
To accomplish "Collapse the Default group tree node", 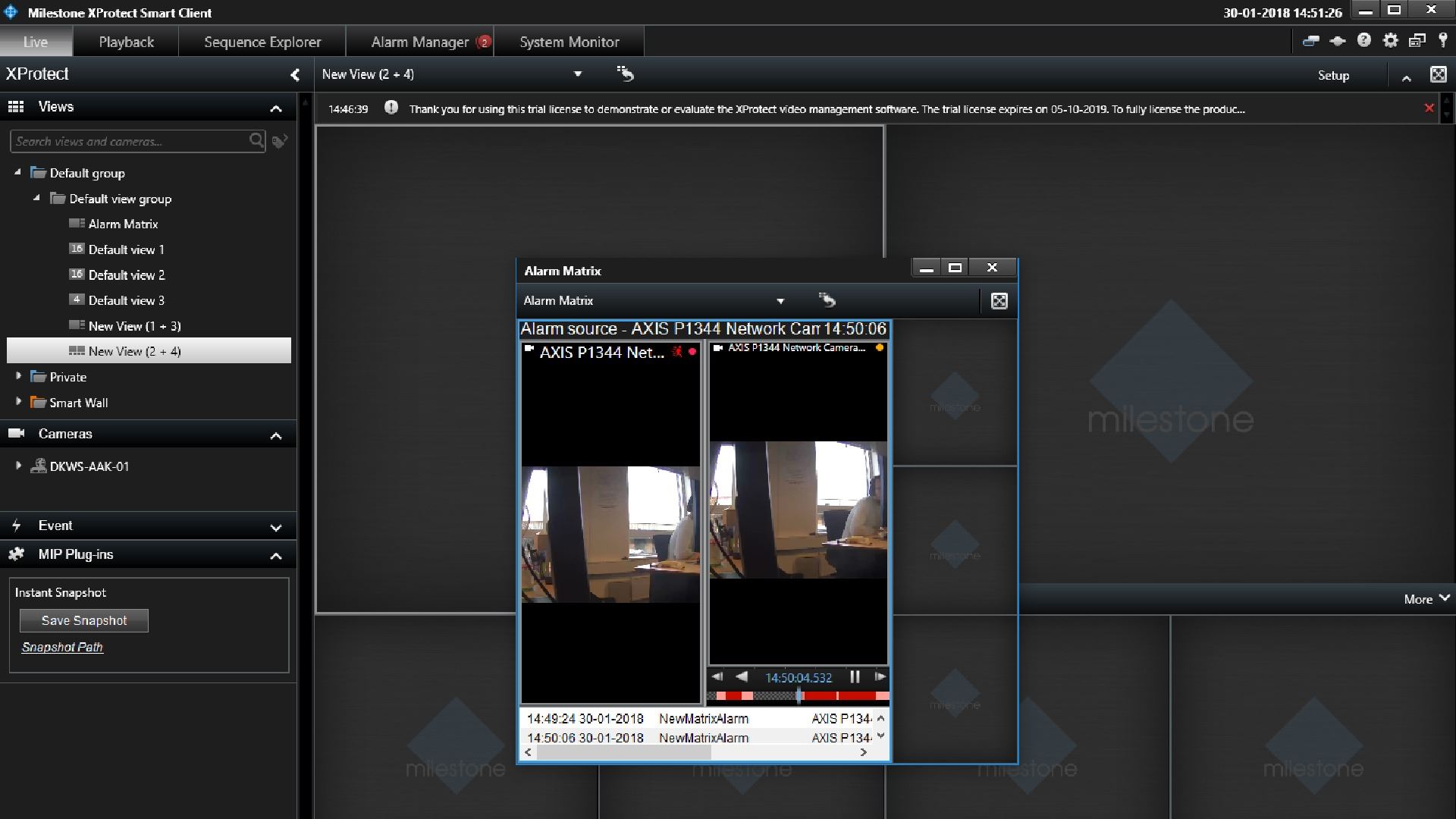I will coord(17,172).
